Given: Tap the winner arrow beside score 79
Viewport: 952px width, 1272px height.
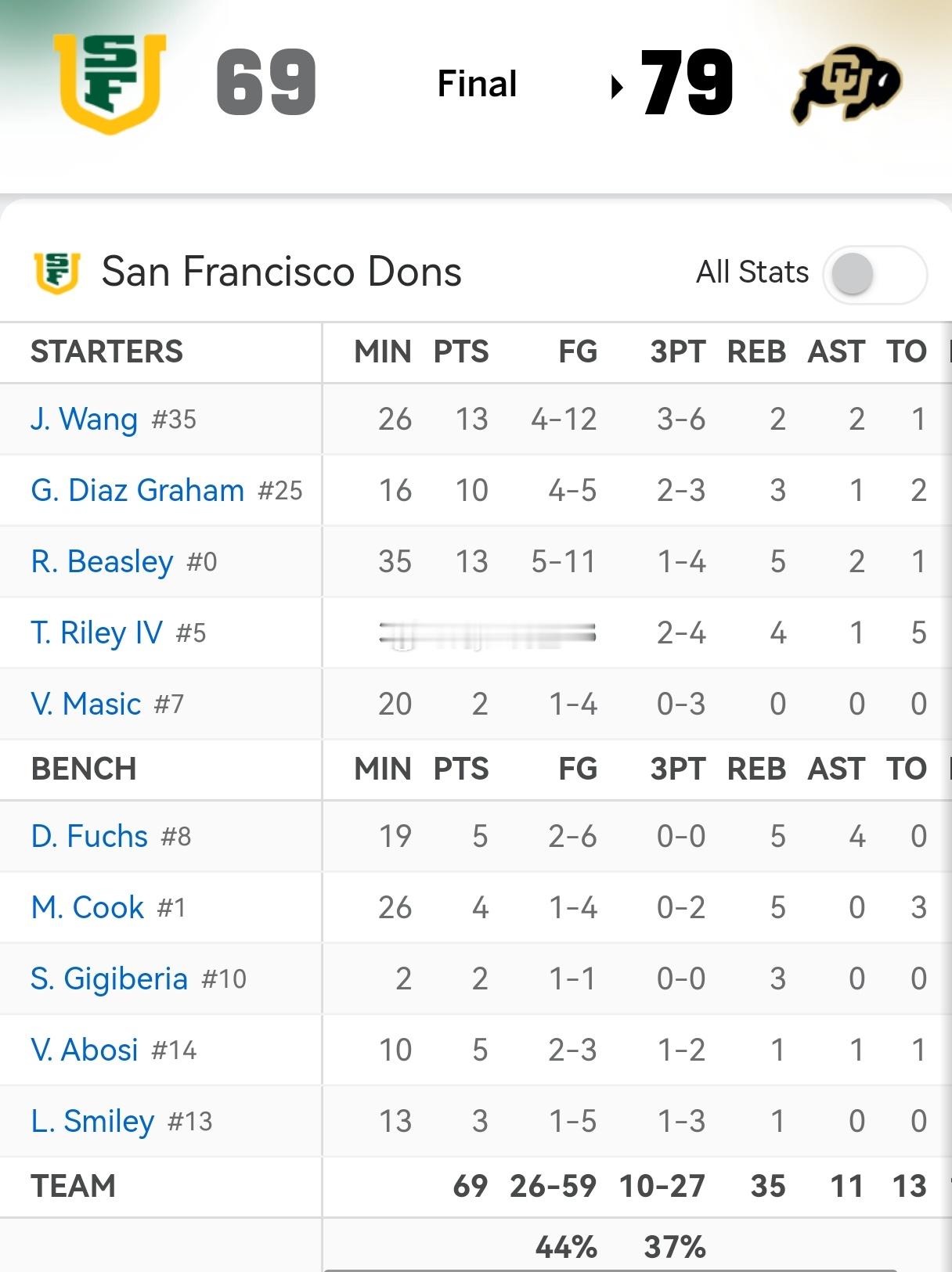Looking at the screenshot, I should click(617, 86).
